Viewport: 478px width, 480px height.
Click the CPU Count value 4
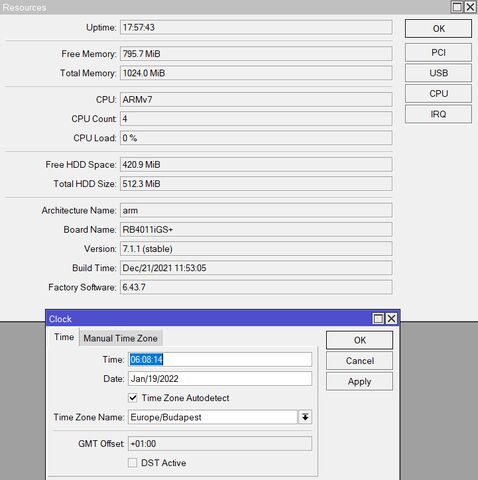pyautogui.click(x=256, y=119)
